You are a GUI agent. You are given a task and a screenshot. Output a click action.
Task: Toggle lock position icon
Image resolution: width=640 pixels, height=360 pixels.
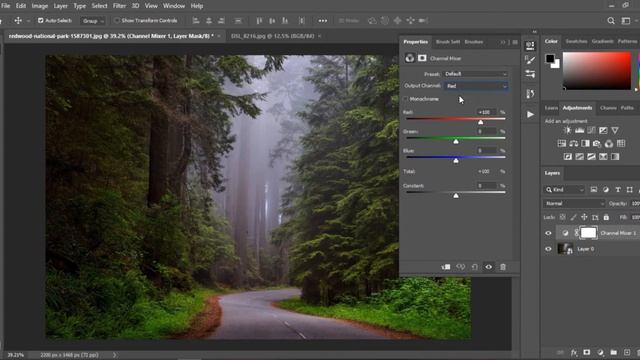tap(584, 217)
